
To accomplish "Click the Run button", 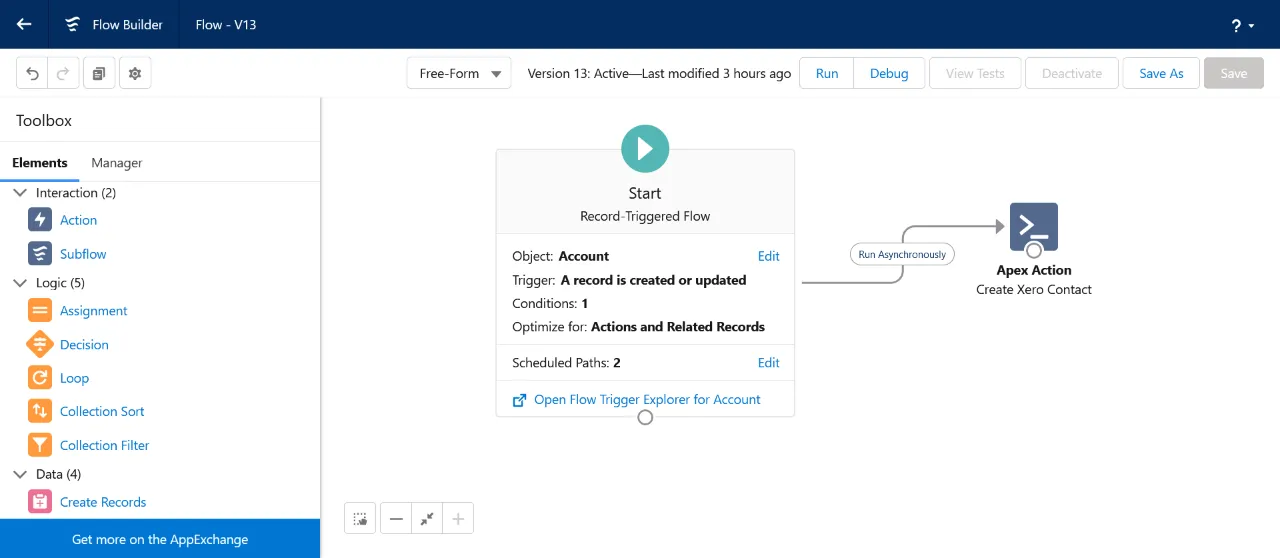I will [x=827, y=73].
